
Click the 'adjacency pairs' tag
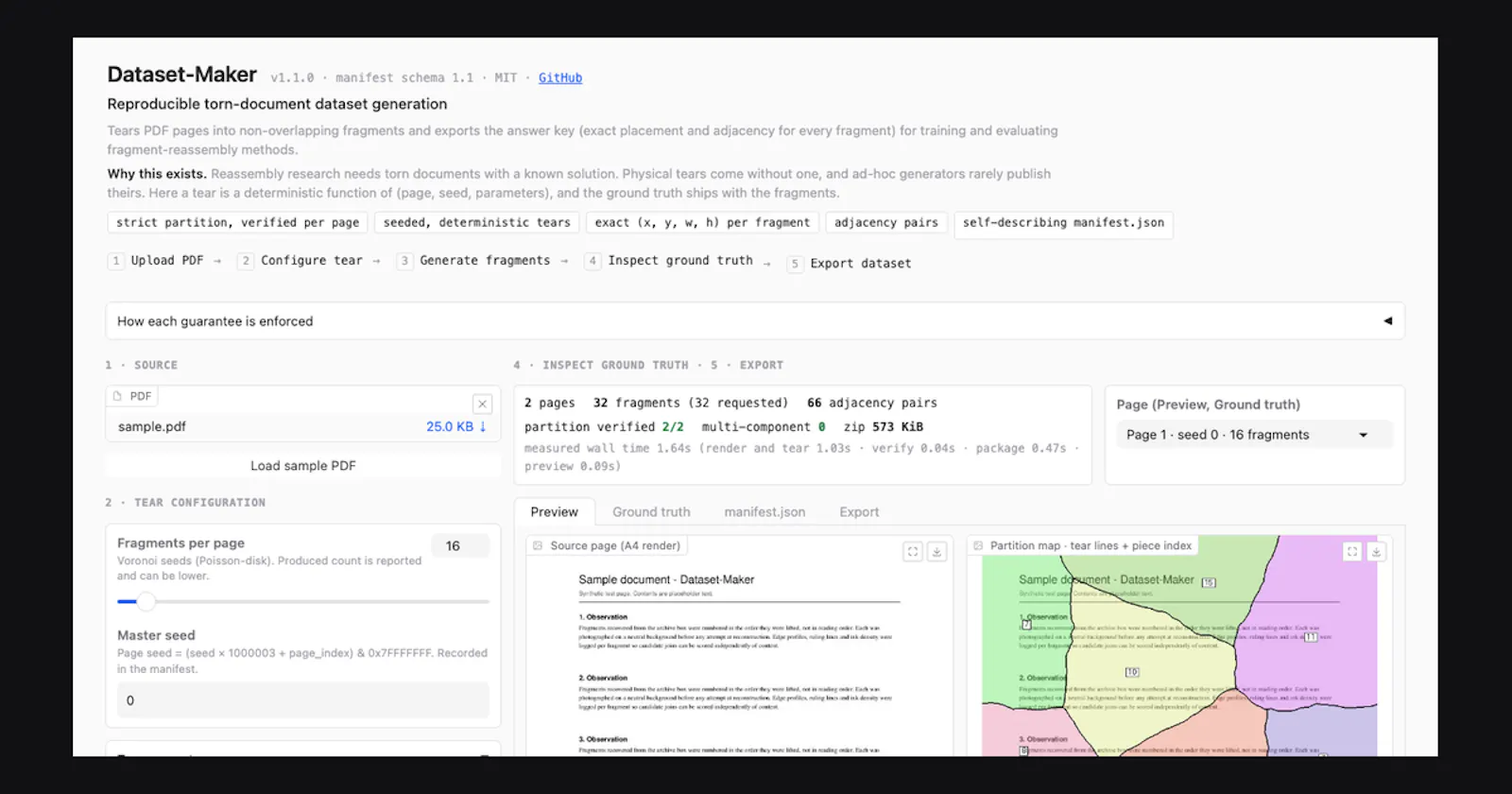click(x=886, y=223)
